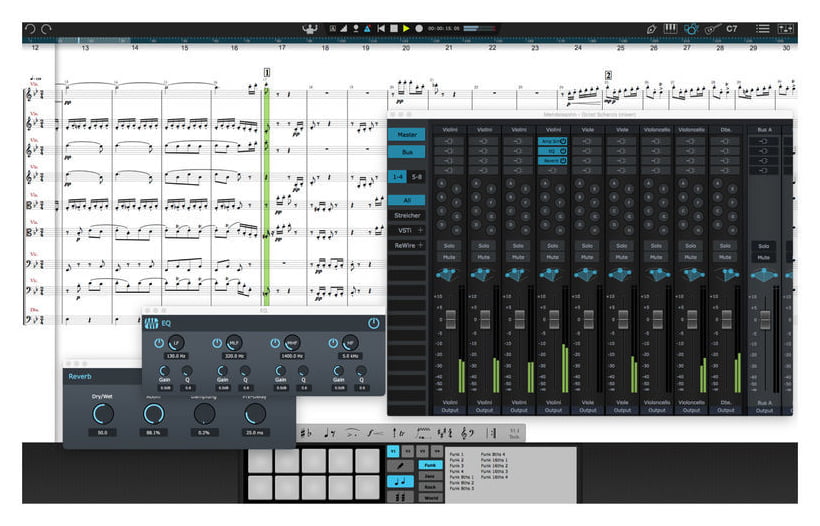The width and height of the screenshot is (820, 526).
Task: Open the key and time signature palette
Action: 445,433
